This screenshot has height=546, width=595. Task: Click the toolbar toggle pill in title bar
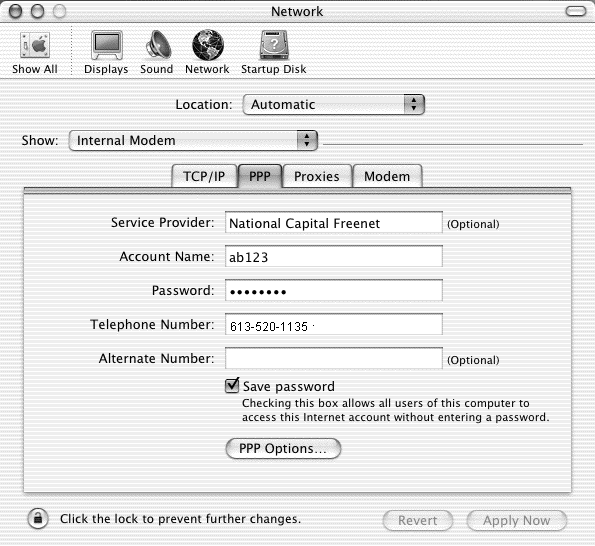click(x=576, y=11)
